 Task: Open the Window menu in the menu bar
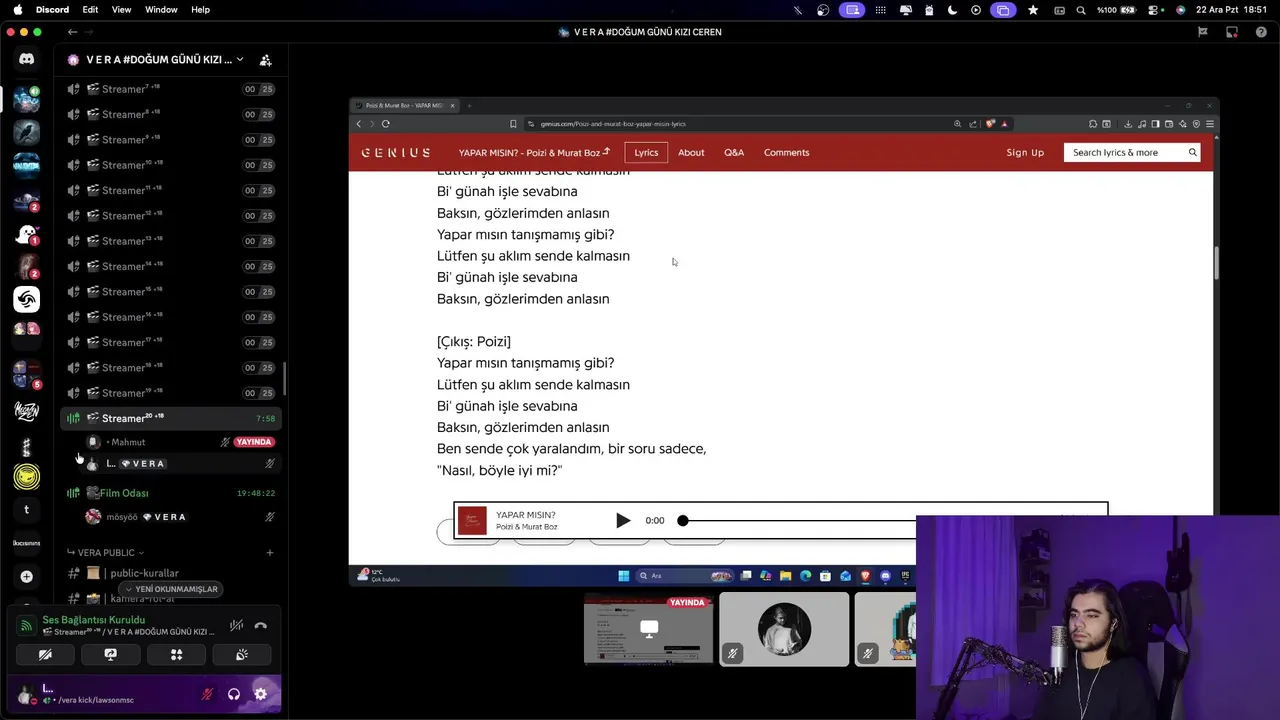pyautogui.click(x=161, y=9)
